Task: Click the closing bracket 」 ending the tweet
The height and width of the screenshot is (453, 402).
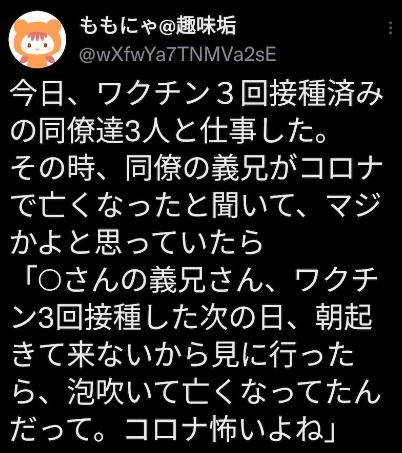Action: (325, 430)
